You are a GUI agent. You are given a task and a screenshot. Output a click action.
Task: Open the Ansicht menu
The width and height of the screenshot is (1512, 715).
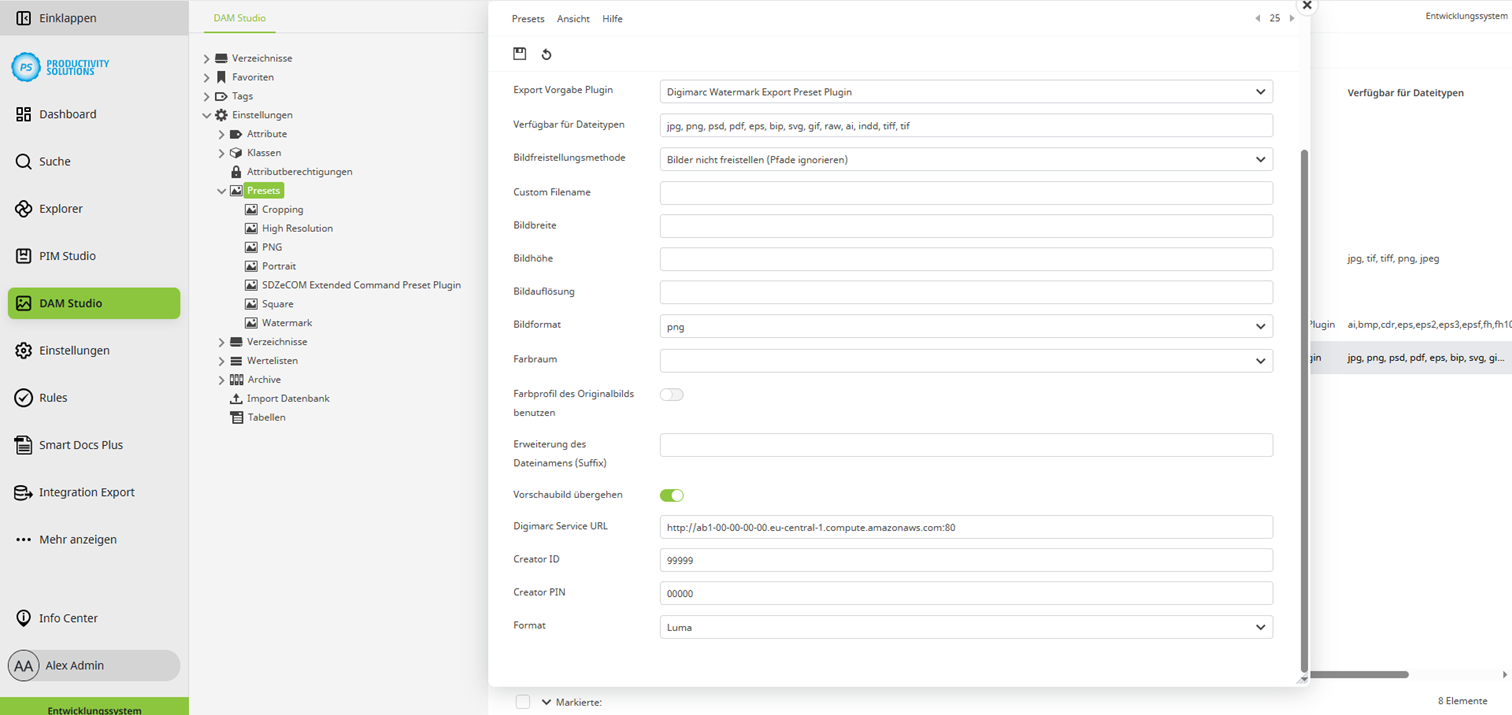[x=573, y=19]
